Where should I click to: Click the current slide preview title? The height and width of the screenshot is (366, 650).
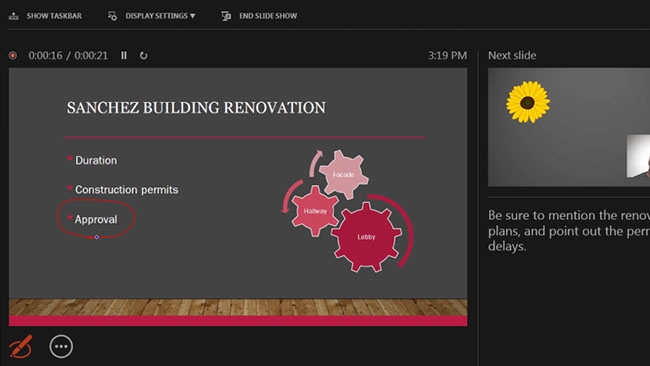pos(196,107)
